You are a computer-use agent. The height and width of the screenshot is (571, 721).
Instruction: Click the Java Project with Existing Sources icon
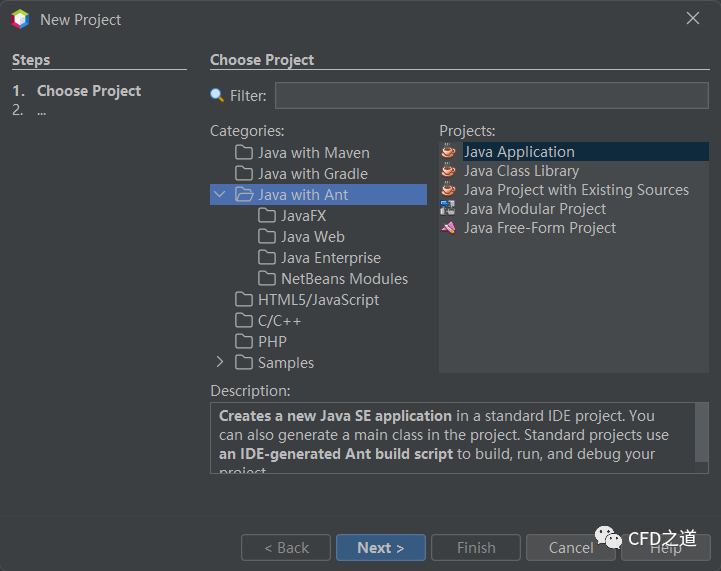pos(448,190)
